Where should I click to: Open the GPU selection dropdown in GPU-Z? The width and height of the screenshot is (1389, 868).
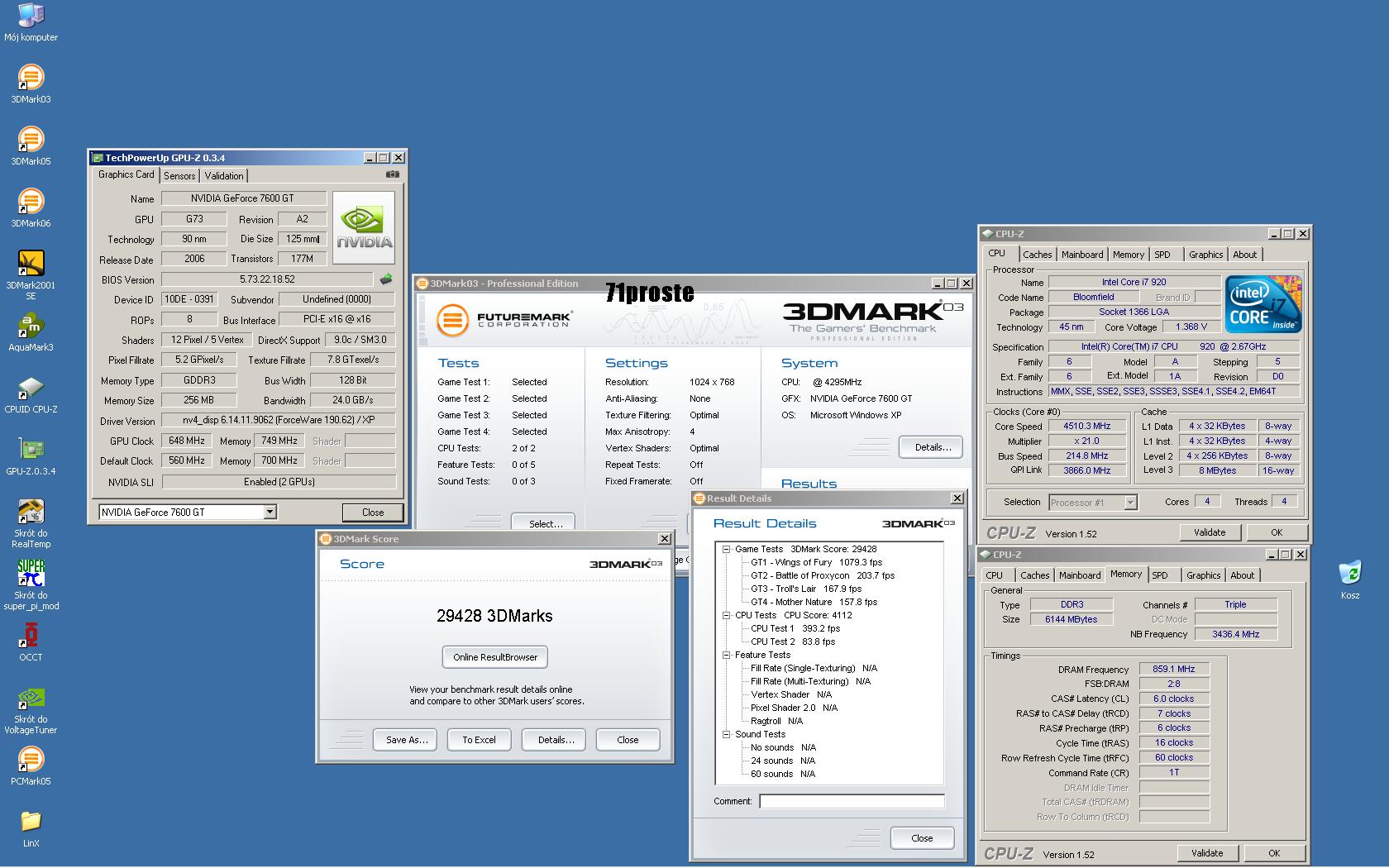(x=270, y=513)
